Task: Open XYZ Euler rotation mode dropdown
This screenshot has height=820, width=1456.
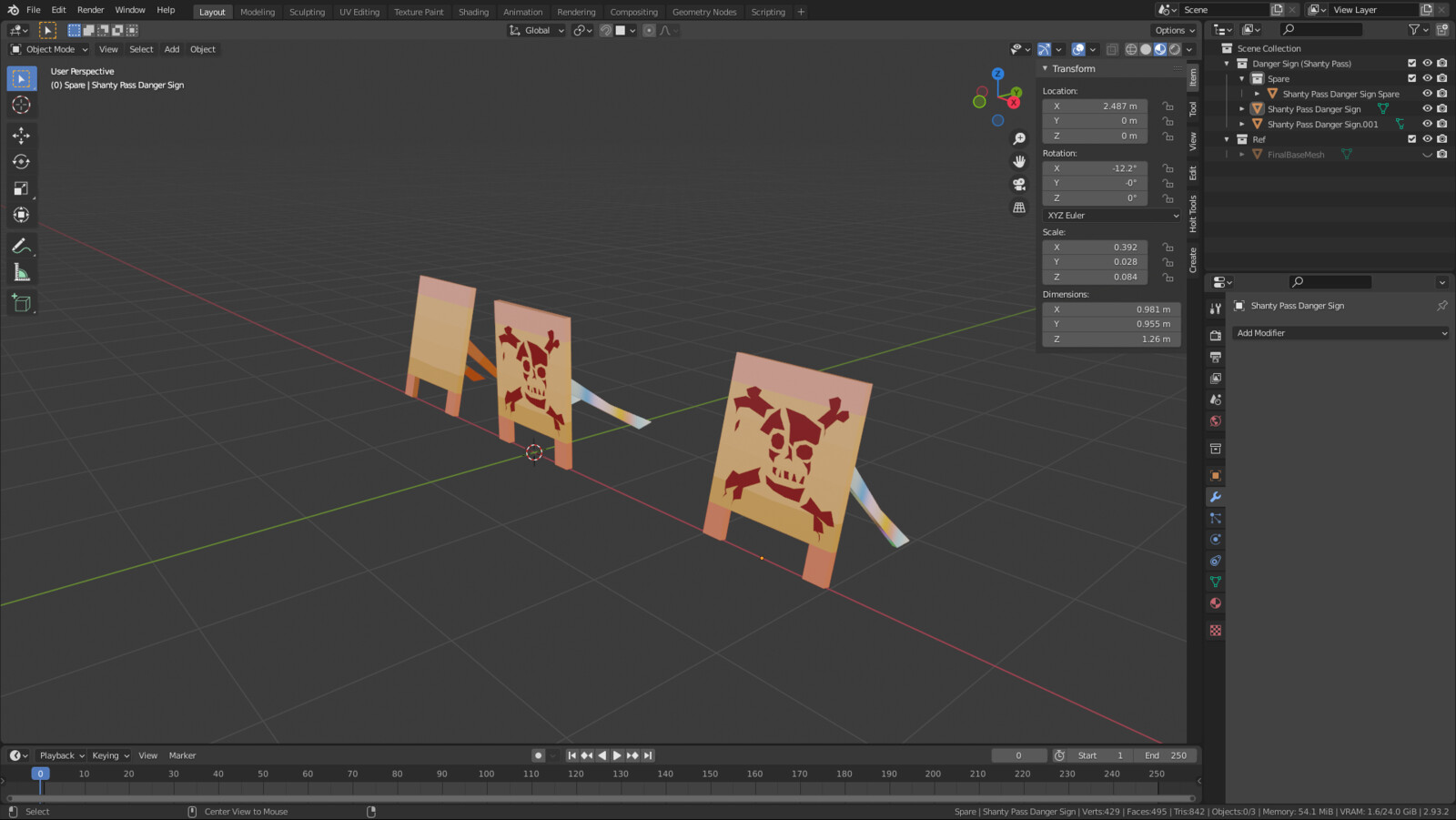Action: coord(1112,216)
